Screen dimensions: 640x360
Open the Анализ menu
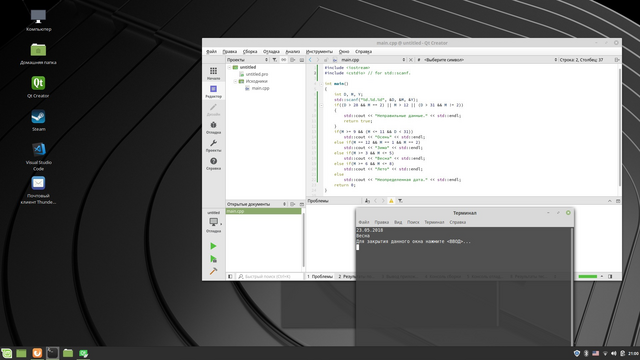click(292, 51)
